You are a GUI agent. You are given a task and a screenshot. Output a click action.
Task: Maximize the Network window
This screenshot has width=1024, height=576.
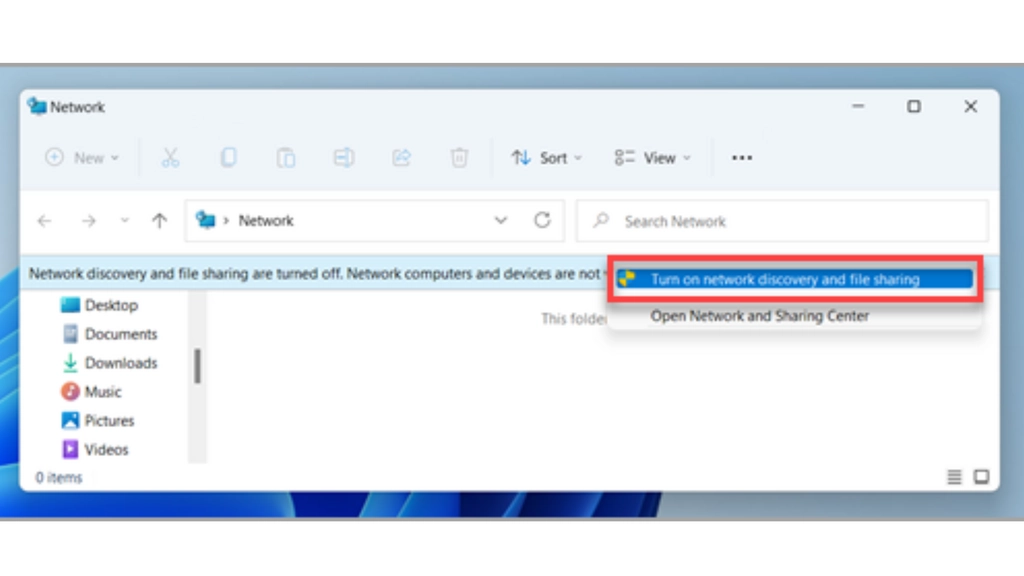914,106
